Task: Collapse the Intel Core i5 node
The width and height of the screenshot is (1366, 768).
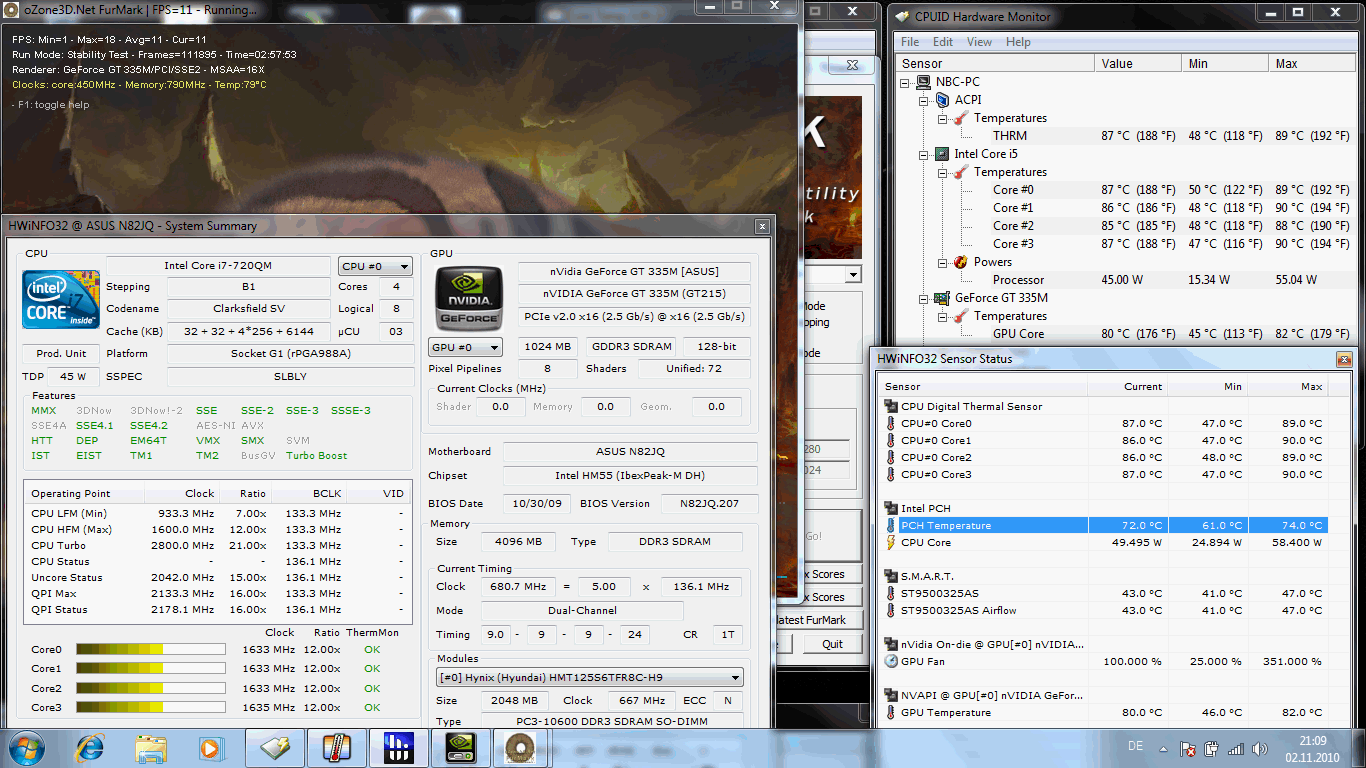Action: click(x=924, y=154)
